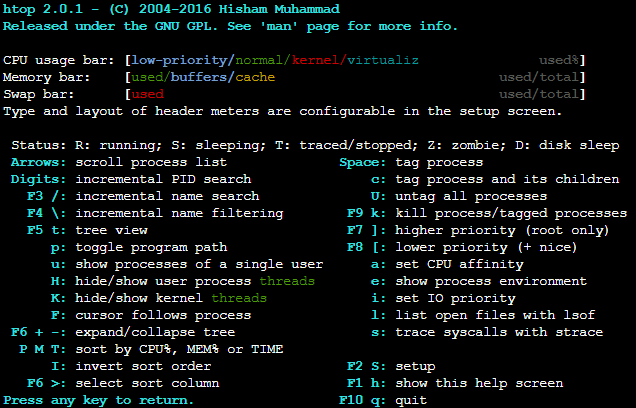Select green 'normal' in the CPU bar legend
This screenshot has height=408, width=636.
click(x=259, y=60)
